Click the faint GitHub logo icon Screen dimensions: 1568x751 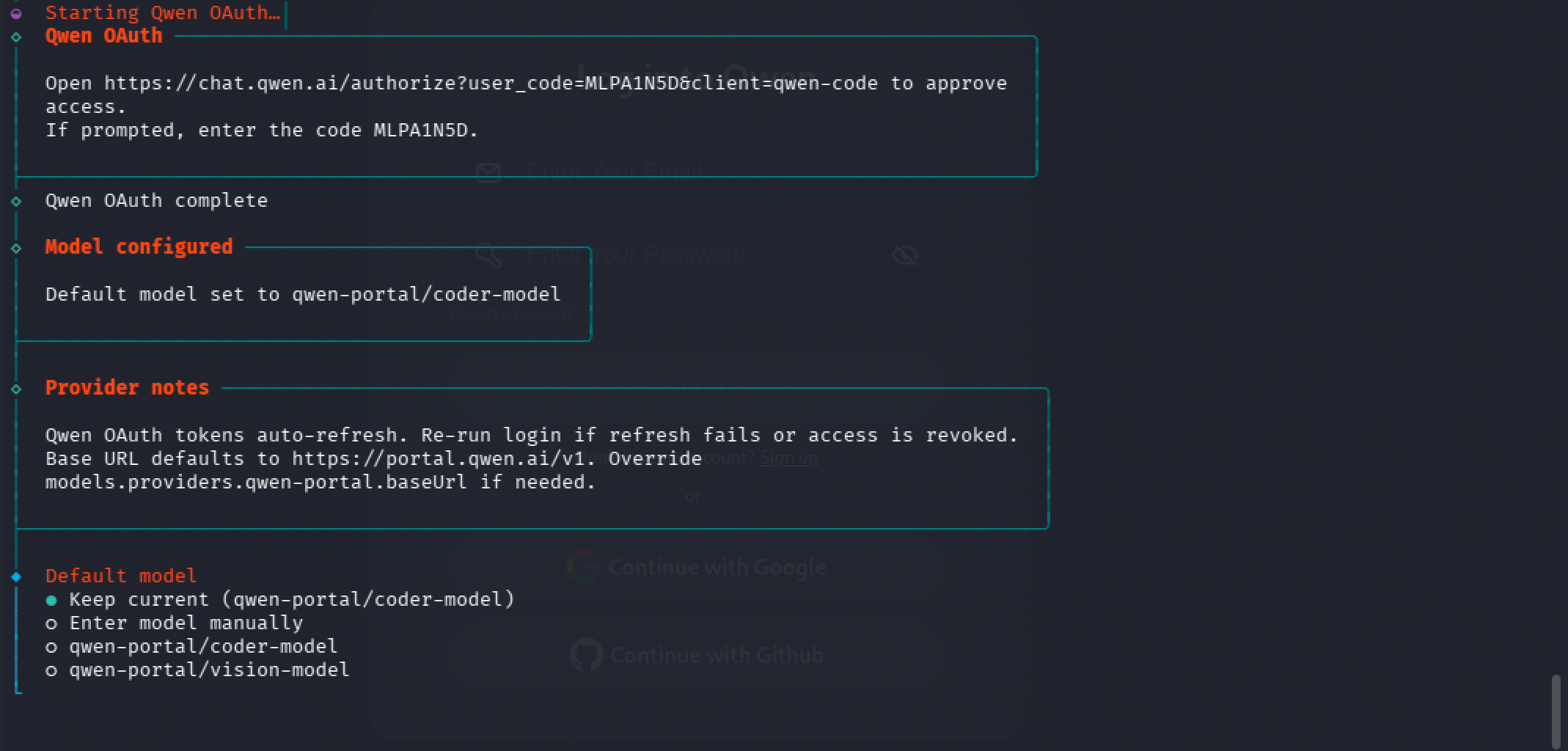tap(586, 655)
